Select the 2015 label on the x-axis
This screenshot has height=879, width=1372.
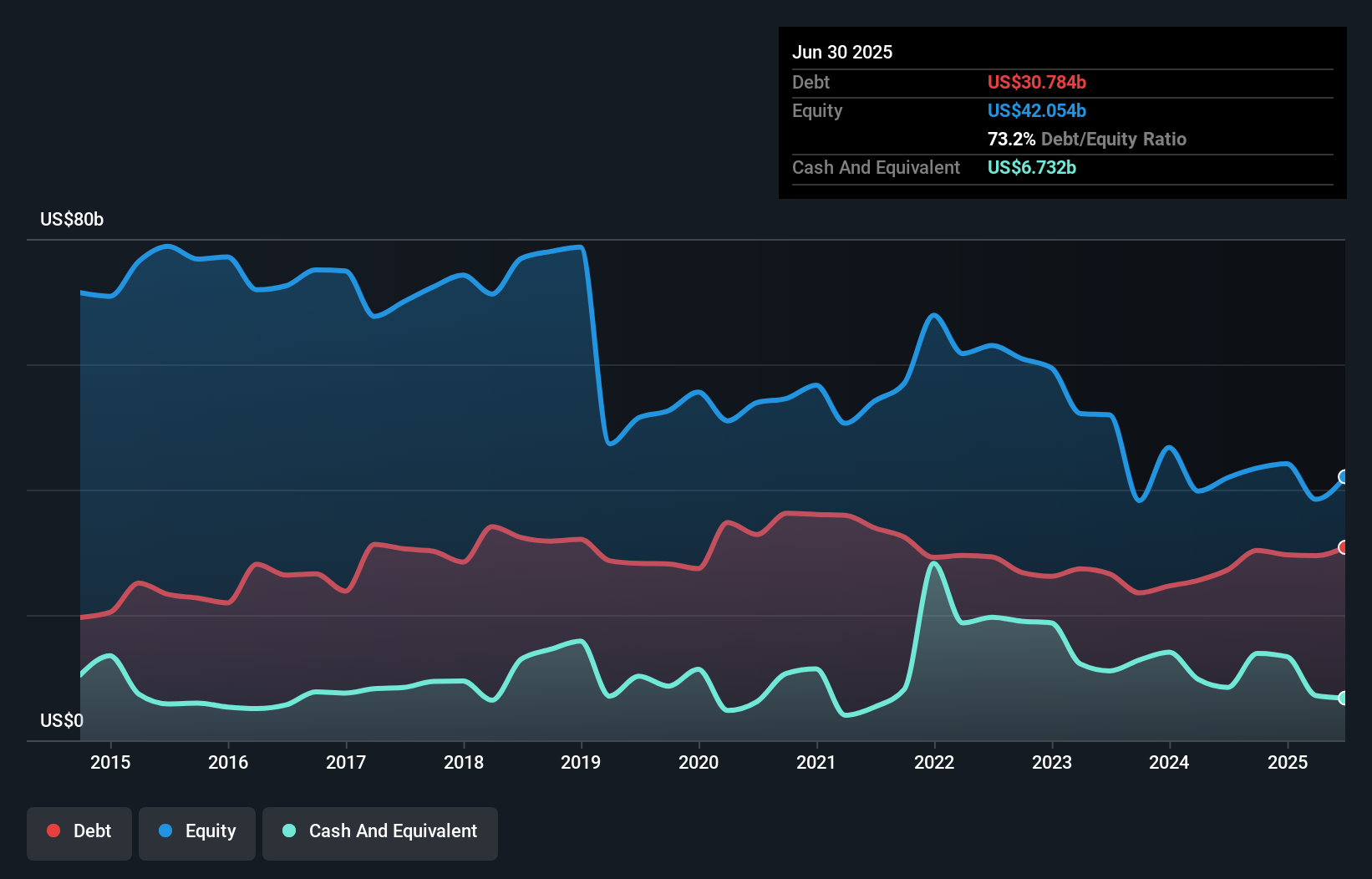[x=110, y=762]
